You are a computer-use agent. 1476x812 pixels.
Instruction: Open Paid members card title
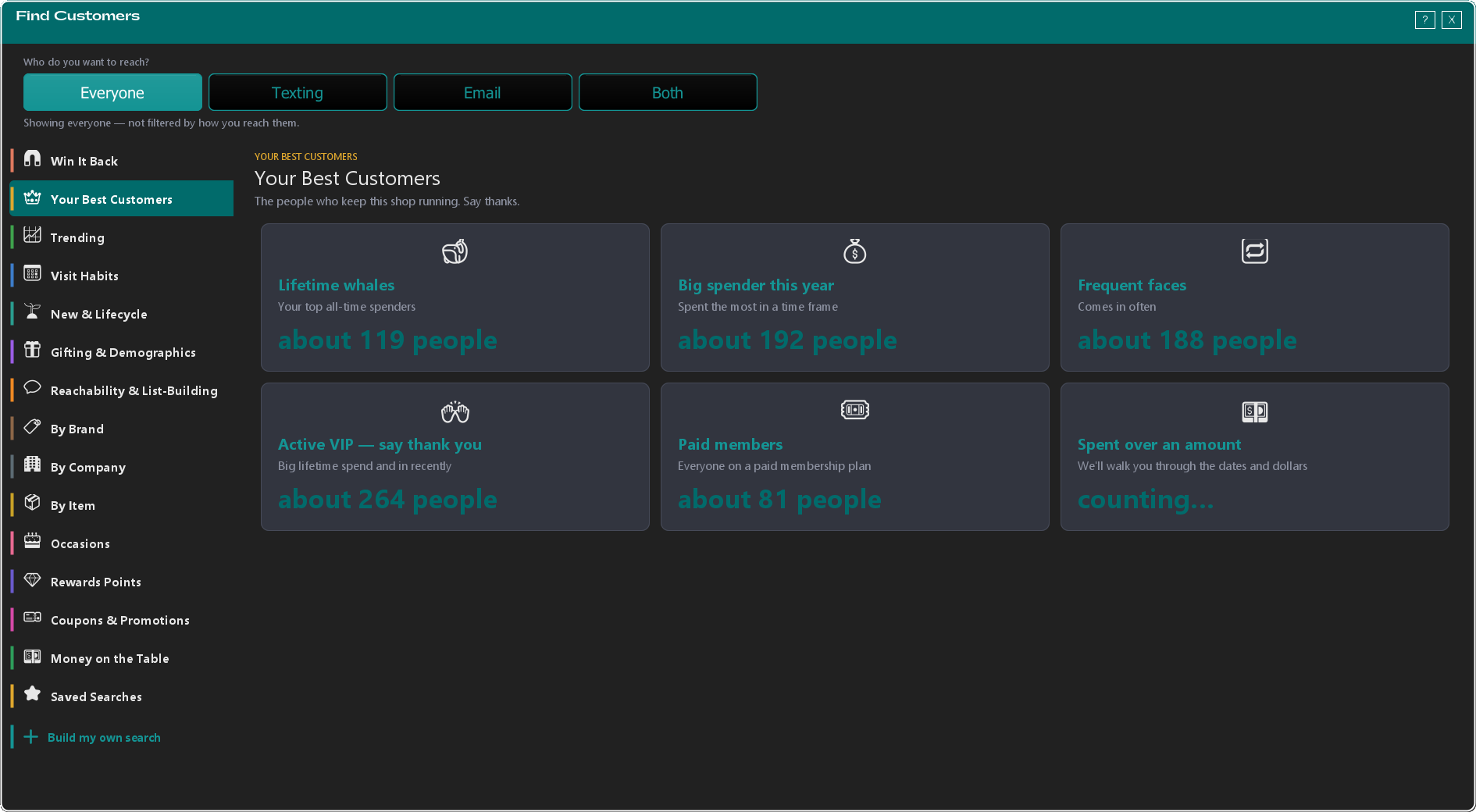tap(730, 444)
